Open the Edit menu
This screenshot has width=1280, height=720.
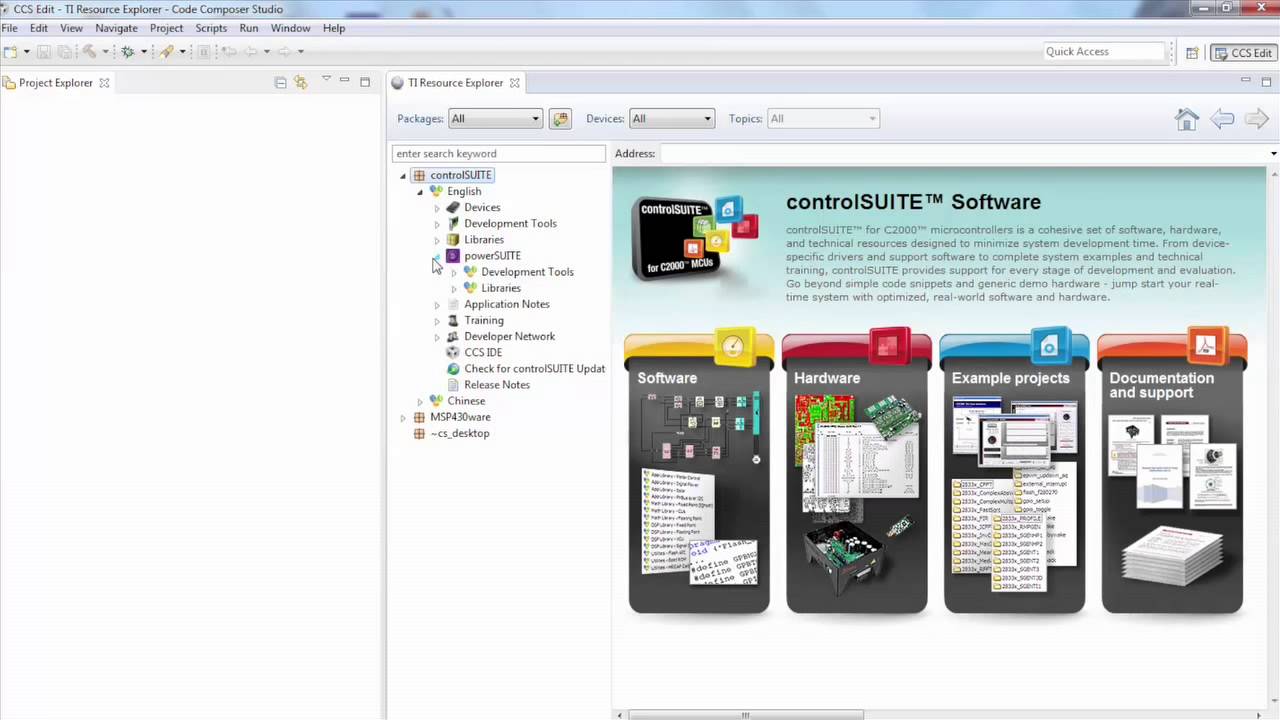pos(39,28)
